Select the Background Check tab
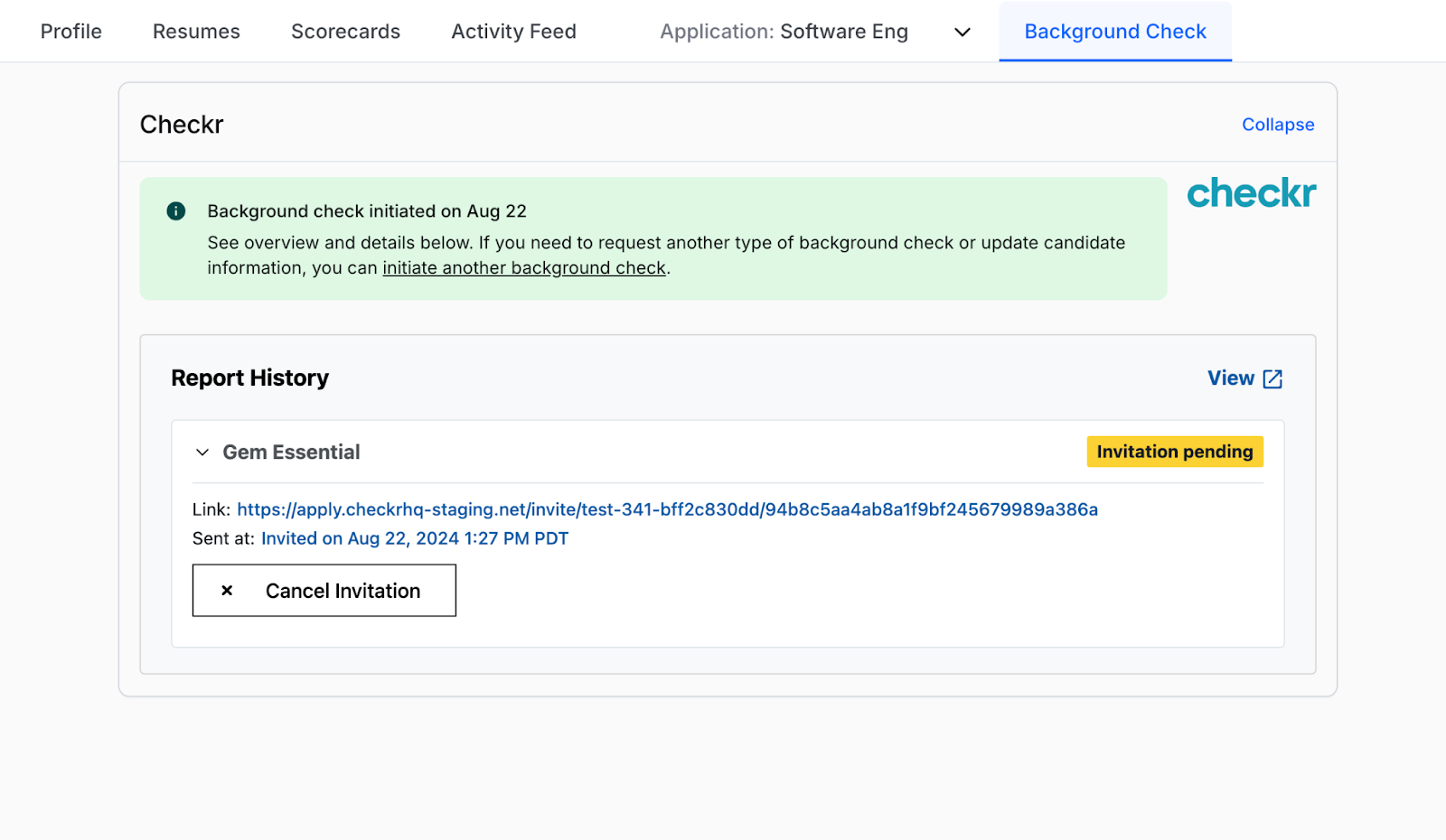This screenshot has height=840, width=1446. point(1115,32)
